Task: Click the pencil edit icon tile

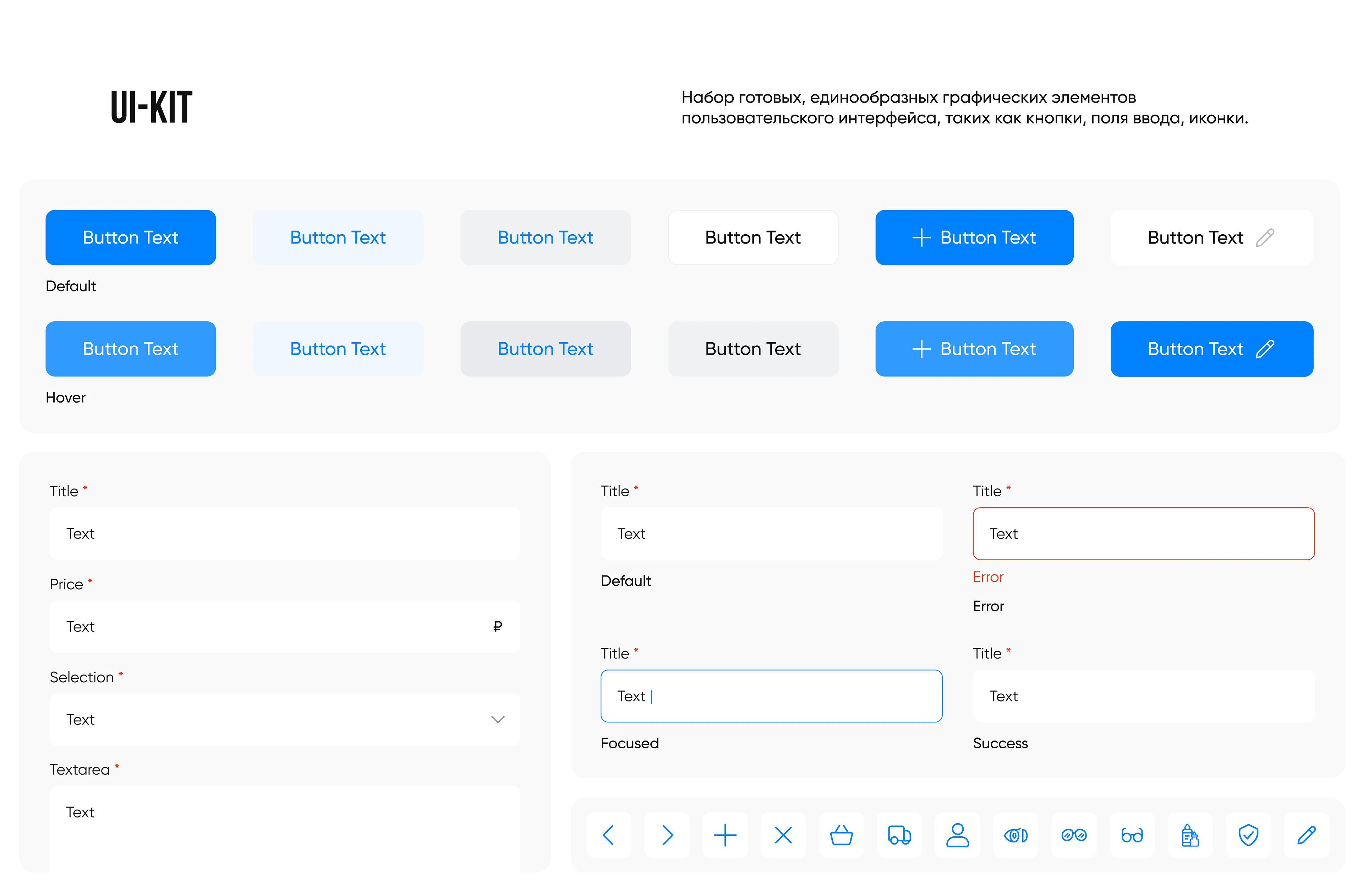Action: coord(1306,835)
